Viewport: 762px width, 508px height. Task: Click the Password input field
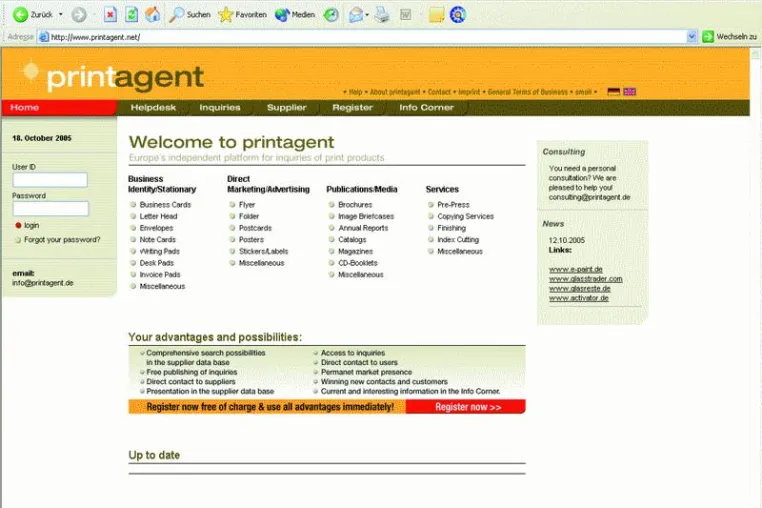tap(51, 209)
